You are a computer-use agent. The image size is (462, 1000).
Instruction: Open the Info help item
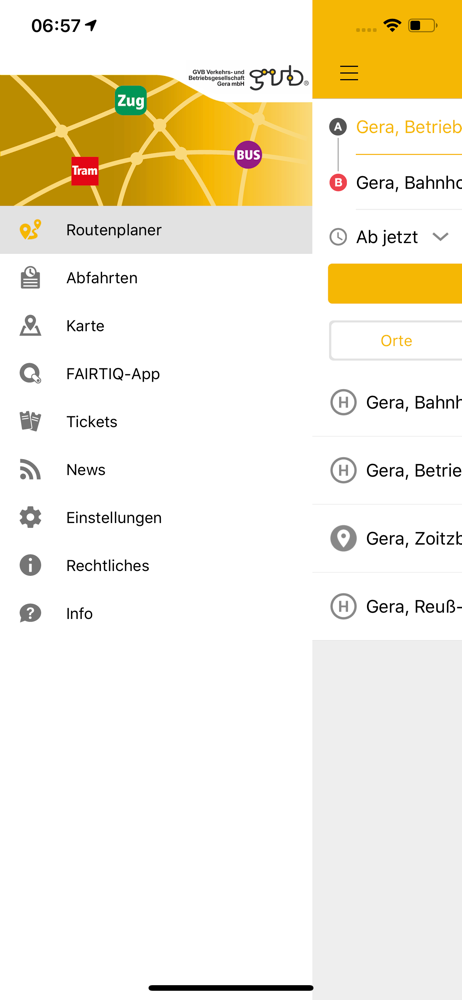156,614
